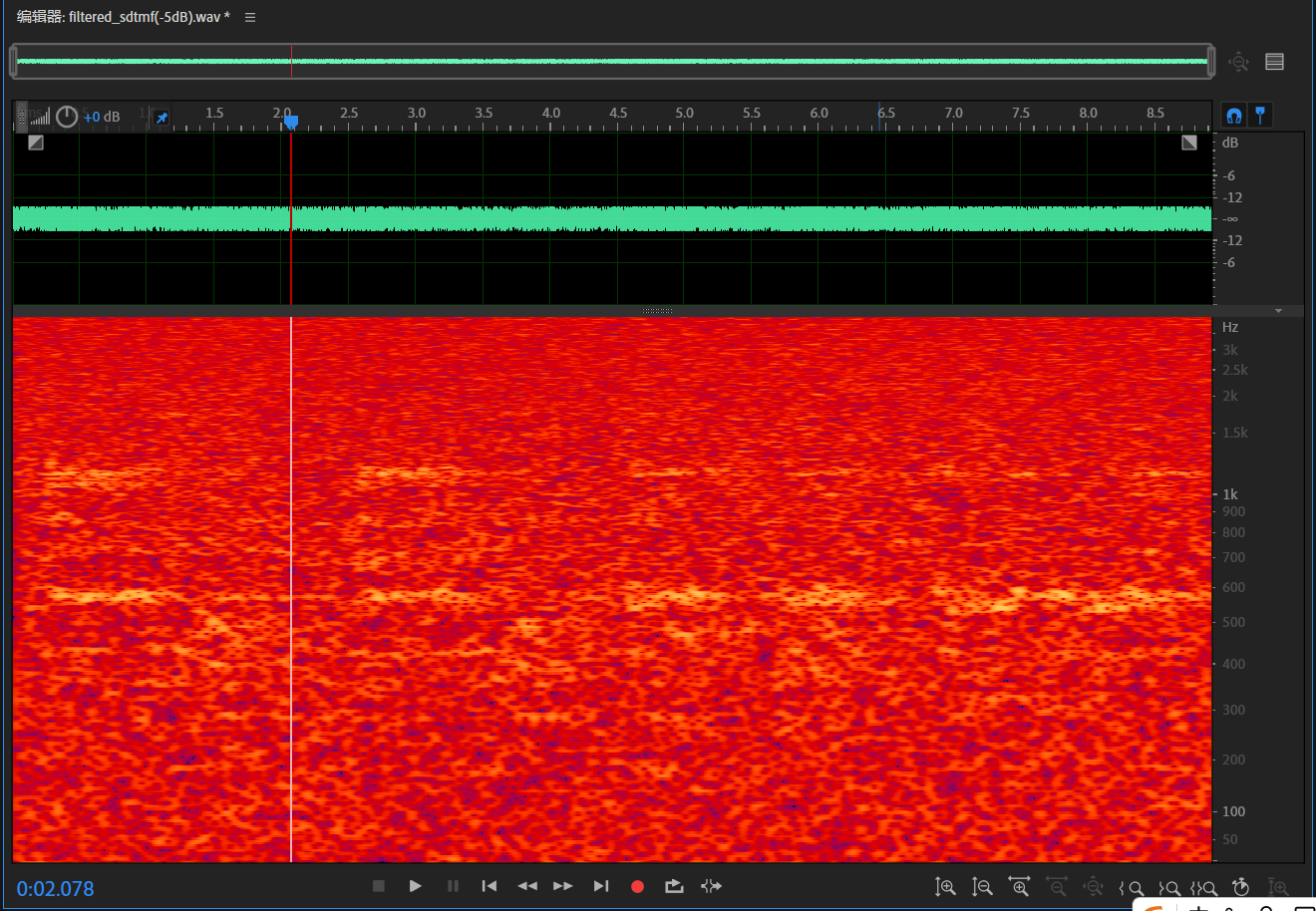Toggle the spectral frequency display list icon
The image size is (1316, 911).
pos(1274,62)
